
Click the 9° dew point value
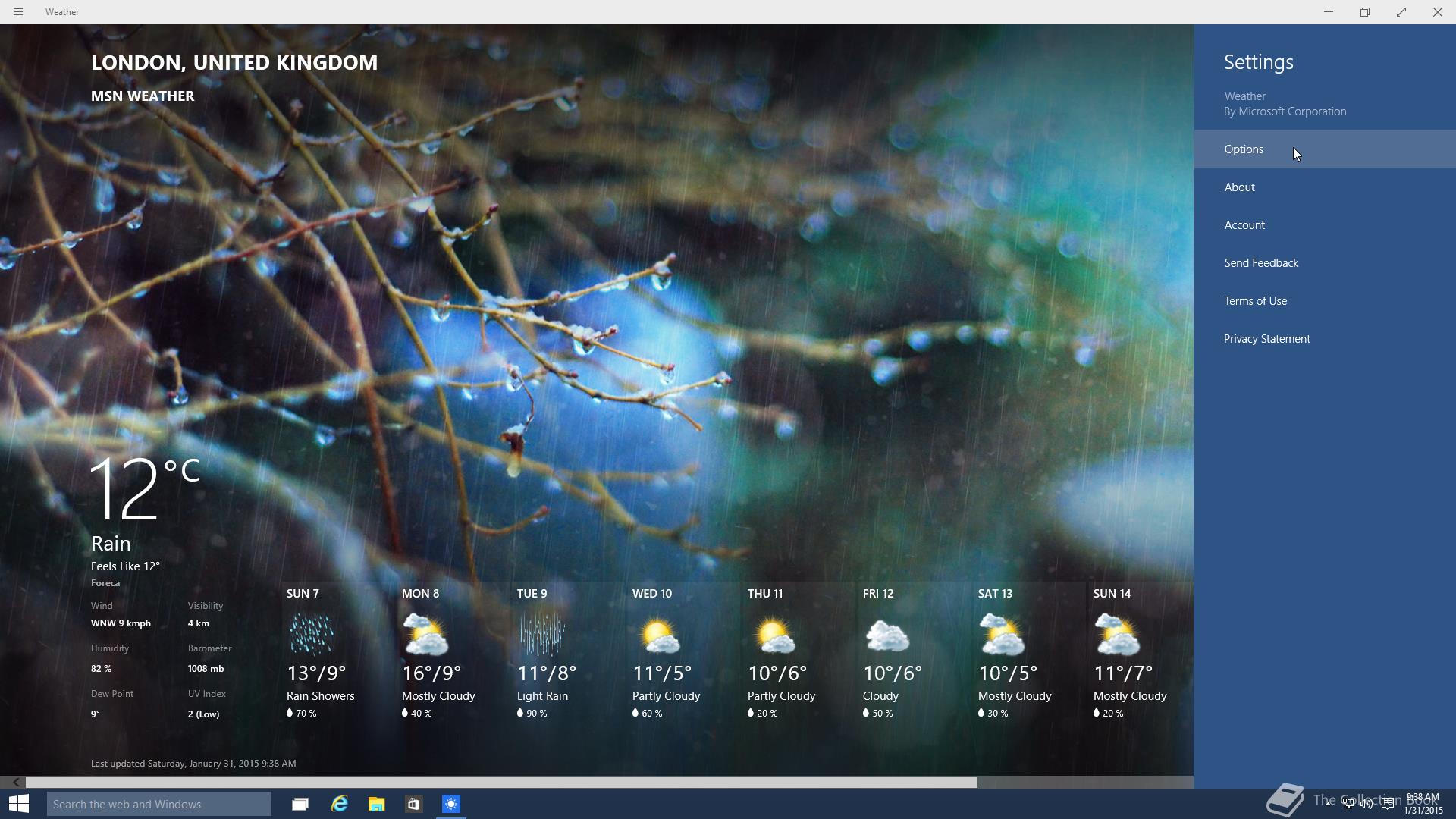point(96,714)
